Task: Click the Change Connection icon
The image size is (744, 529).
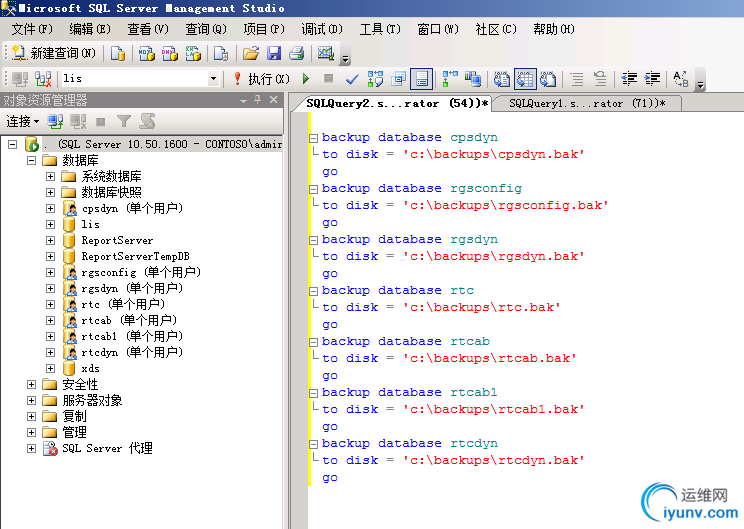Action: pyautogui.click(x=43, y=79)
